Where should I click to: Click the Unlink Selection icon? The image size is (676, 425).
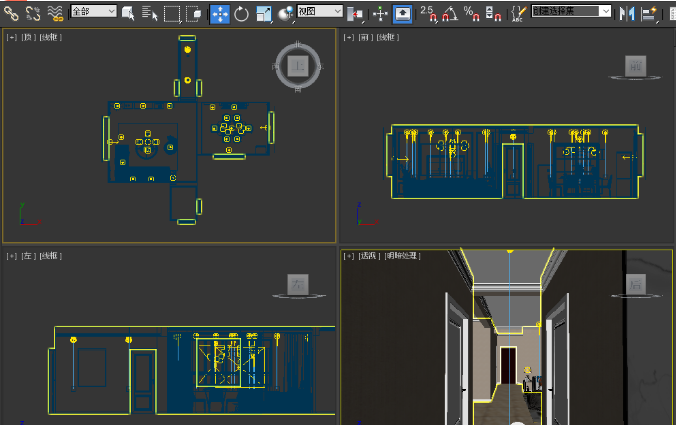[33, 13]
